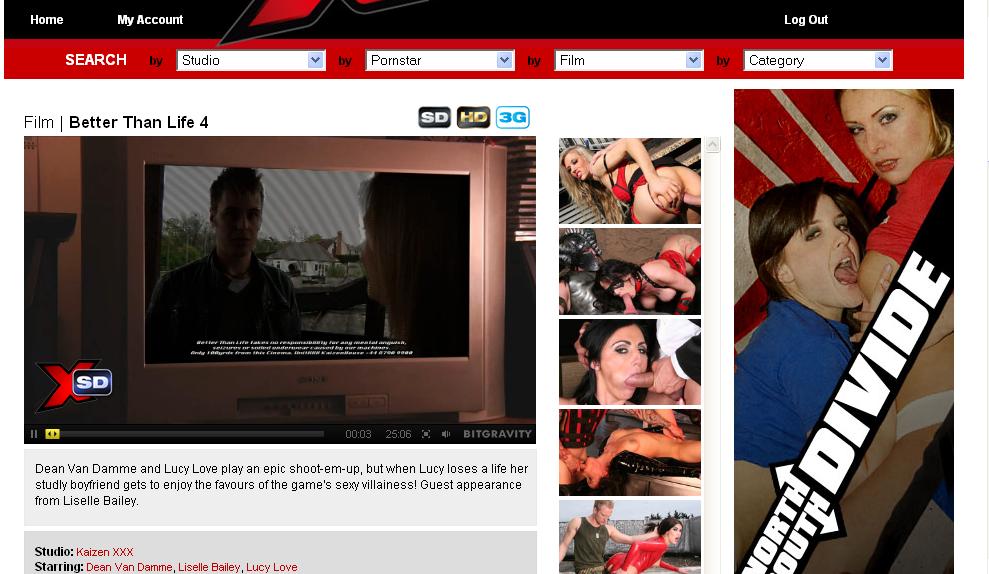Click the elapsed time 00:03

[x=358, y=434]
